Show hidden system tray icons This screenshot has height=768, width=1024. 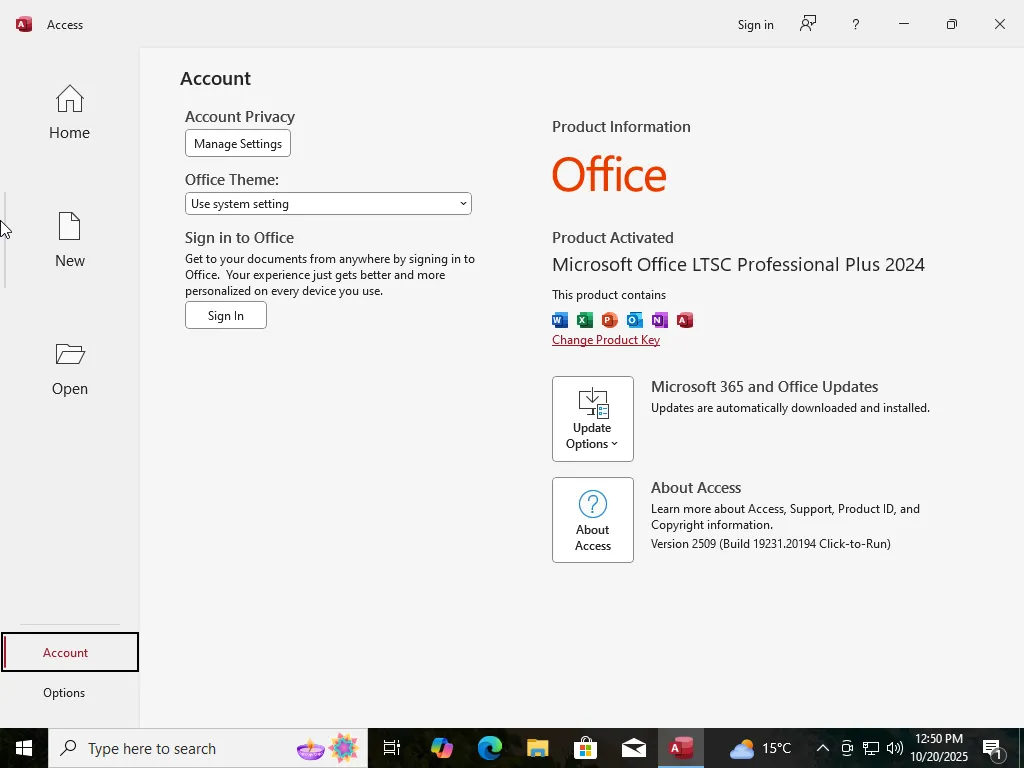pyautogui.click(x=823, y=748)
